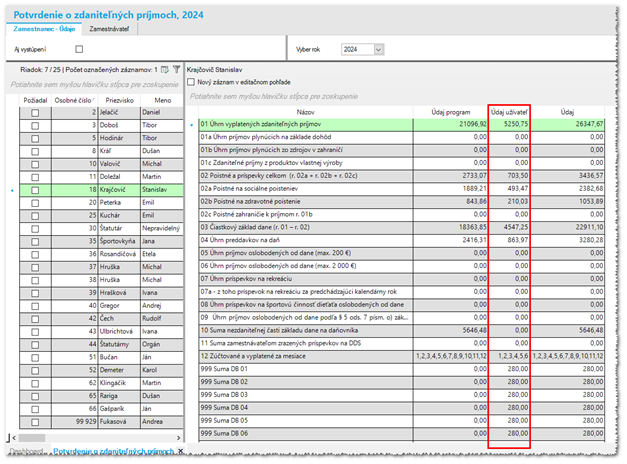Tick the Požiadal checkbox for Hodinár Tibor
This screenshot has width=627, height=464.
coord(35,139)
